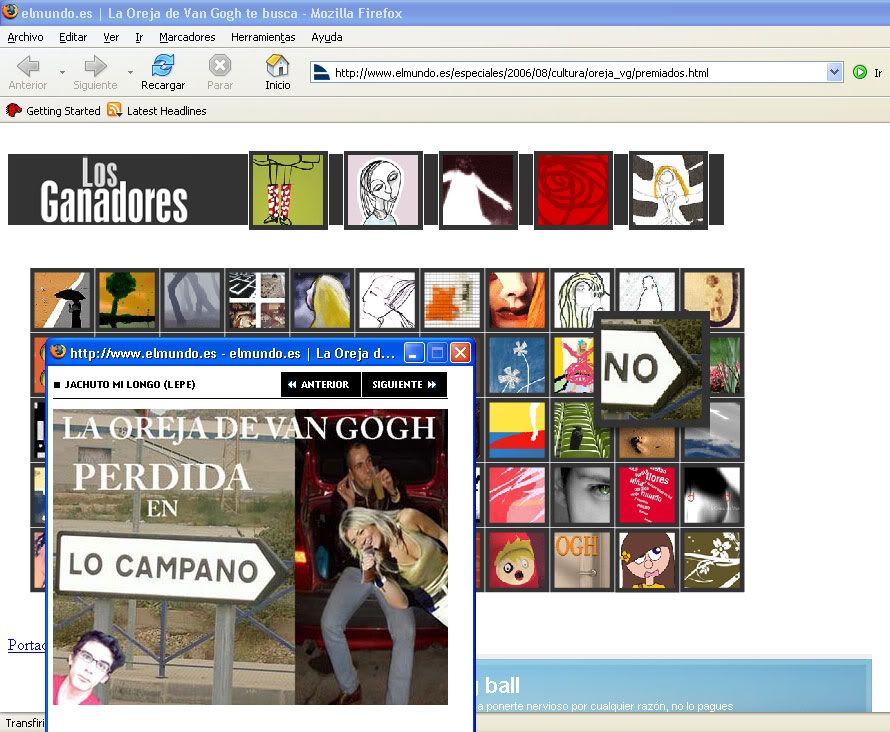Viewport: 890px width, 732px height.
Task: Open the Ver menu
Action: [111, 37]
